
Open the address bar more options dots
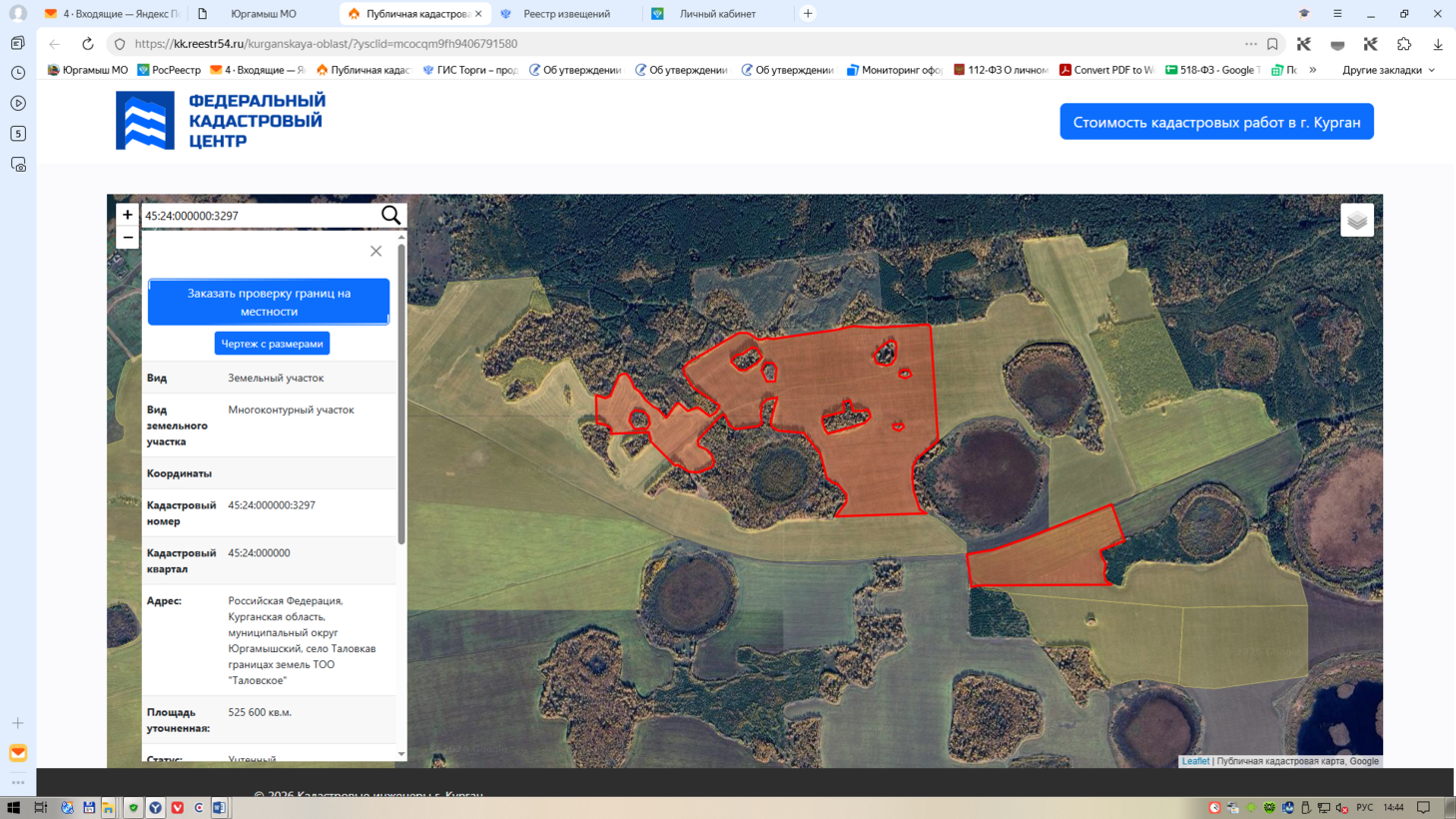click(1250, 44)
